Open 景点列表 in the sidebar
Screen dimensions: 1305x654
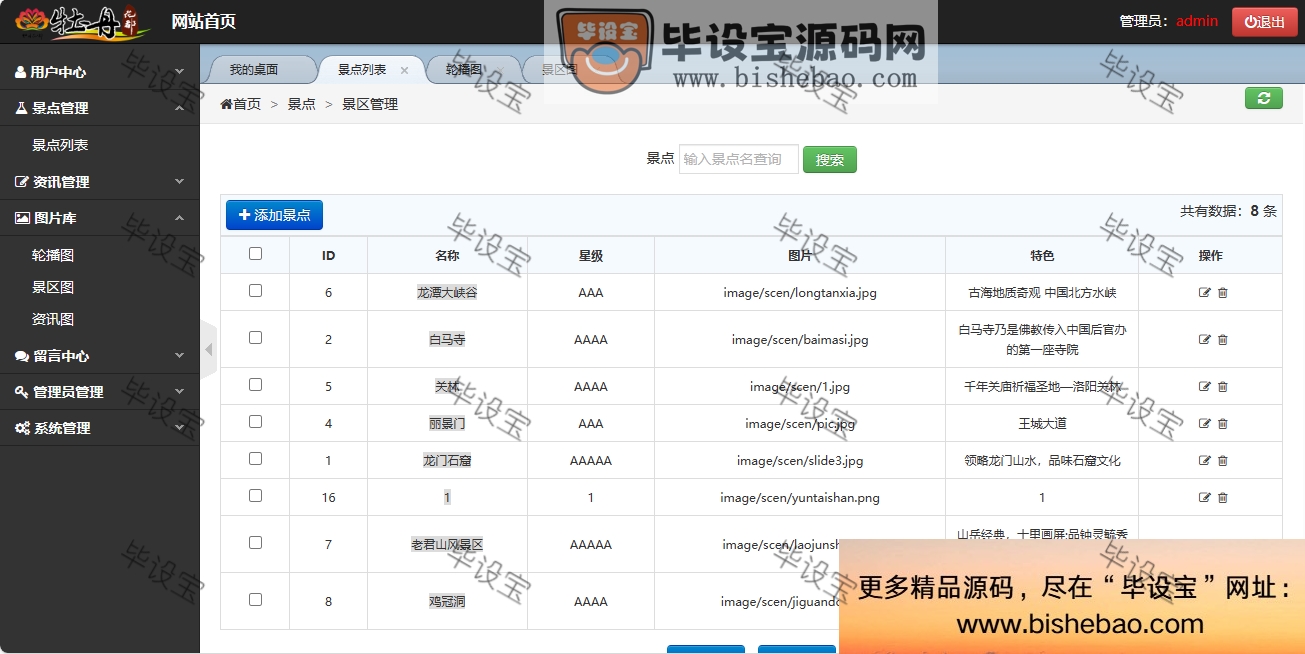coord(60,145)
